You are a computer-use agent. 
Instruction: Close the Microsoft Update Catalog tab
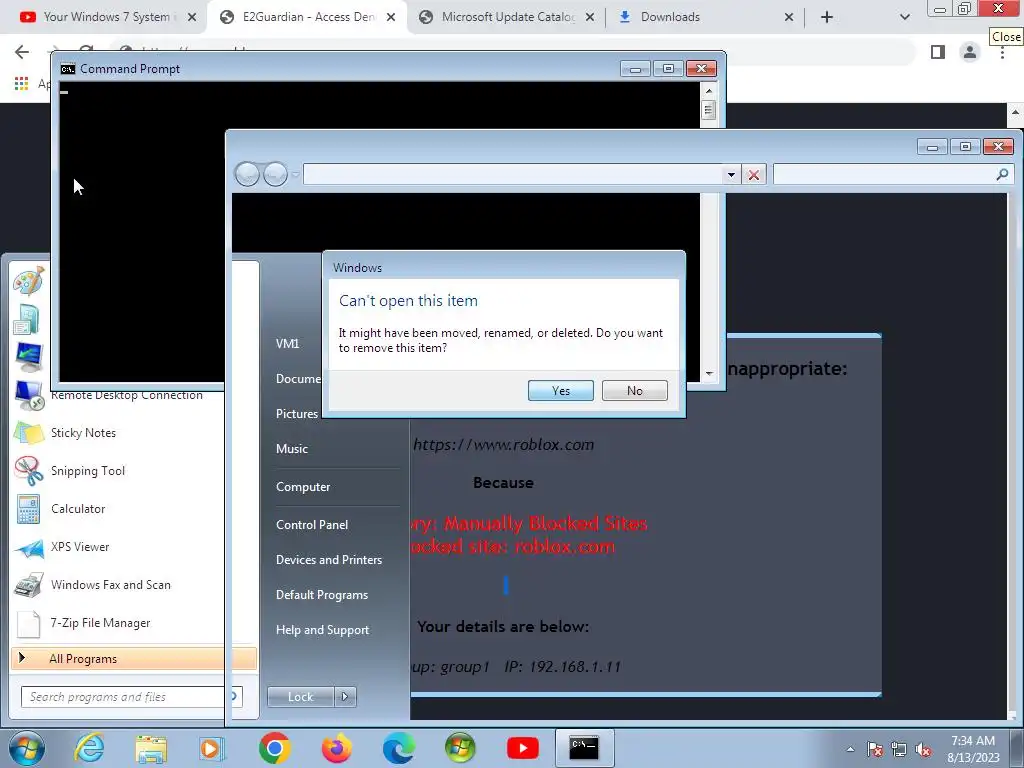pos(590,17)
